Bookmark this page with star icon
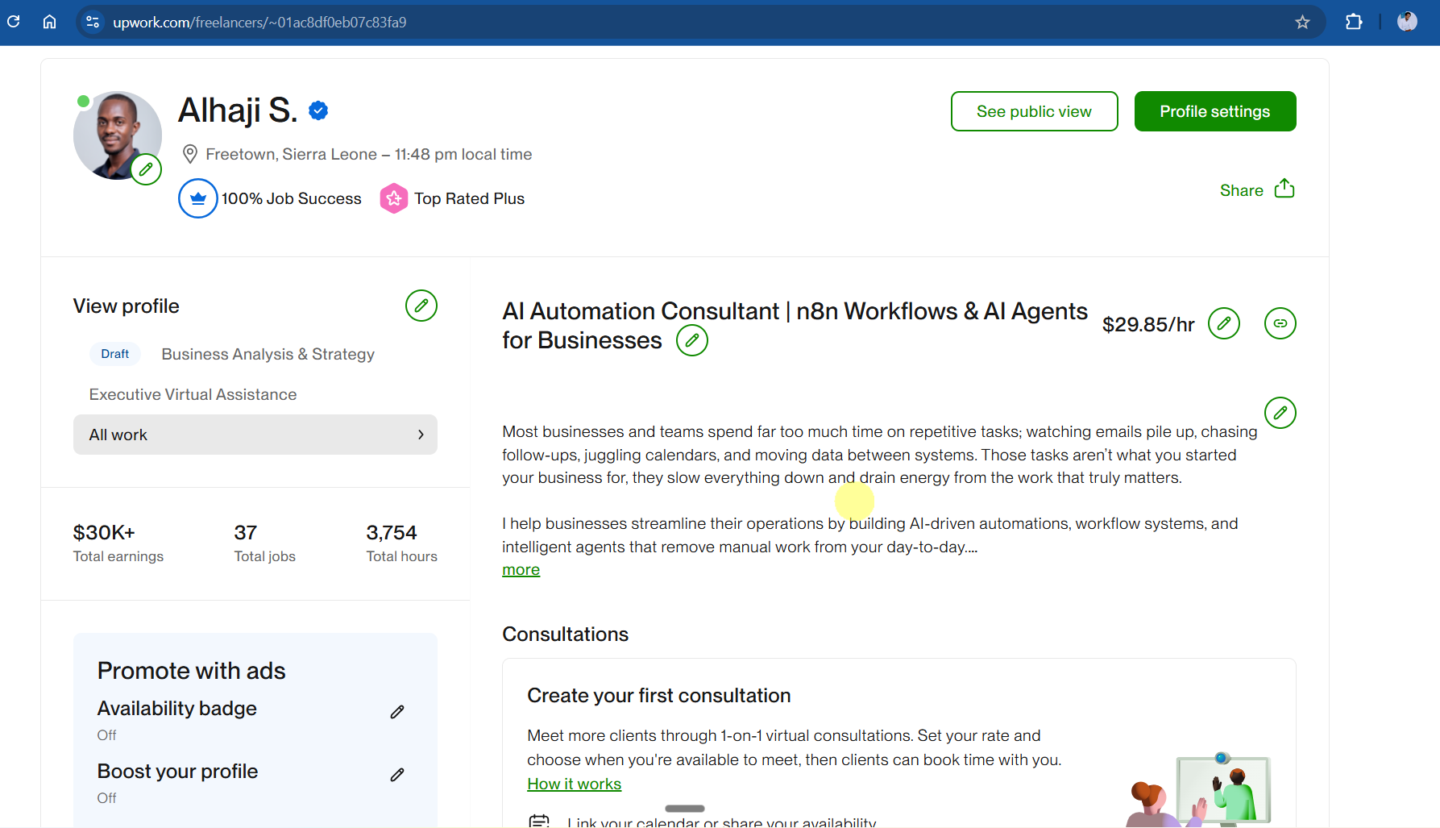Image resolution: width=1440 pixels, height=828 pixels. click(x=1302, y=22)
